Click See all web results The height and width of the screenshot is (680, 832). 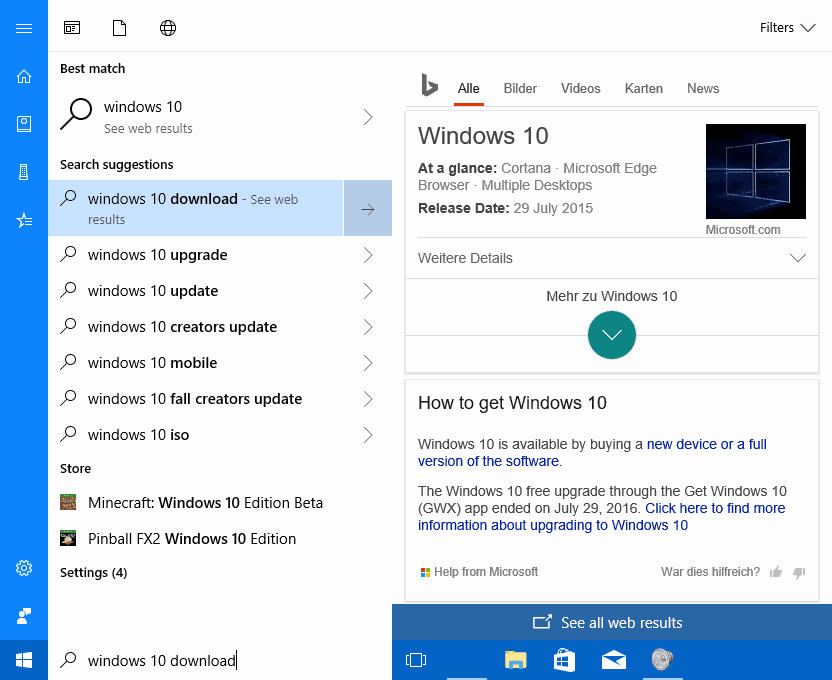point(611,622)
